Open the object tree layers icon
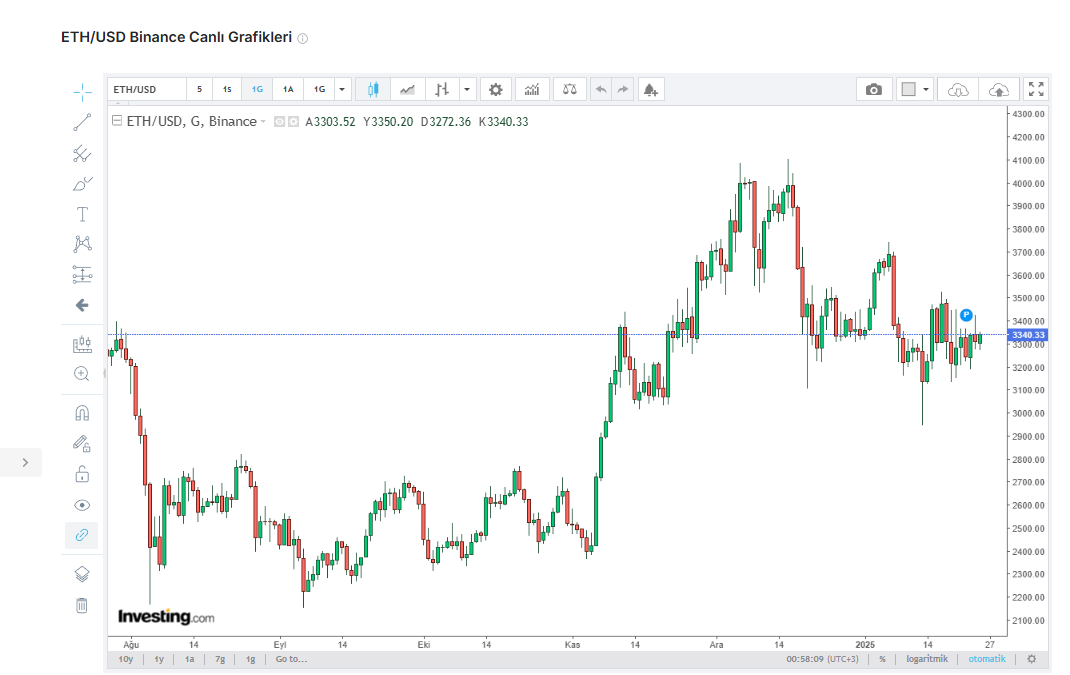Screen dimensions: 1070x675 82,575
